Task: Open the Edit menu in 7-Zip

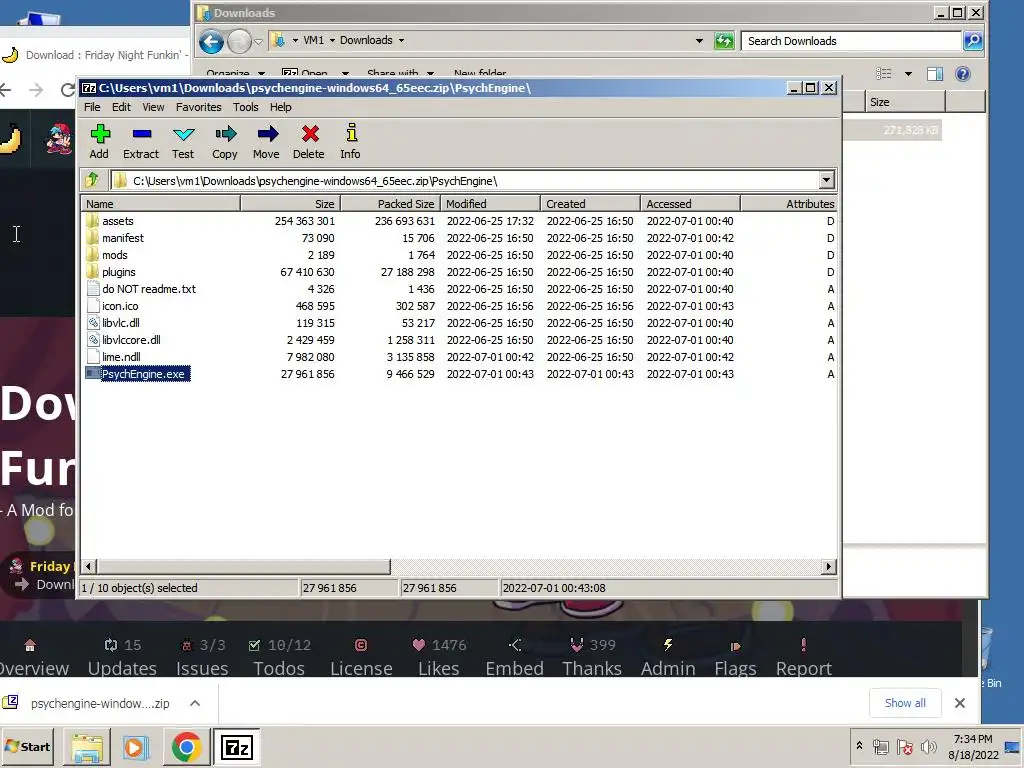Action: (x=121, y=107)
